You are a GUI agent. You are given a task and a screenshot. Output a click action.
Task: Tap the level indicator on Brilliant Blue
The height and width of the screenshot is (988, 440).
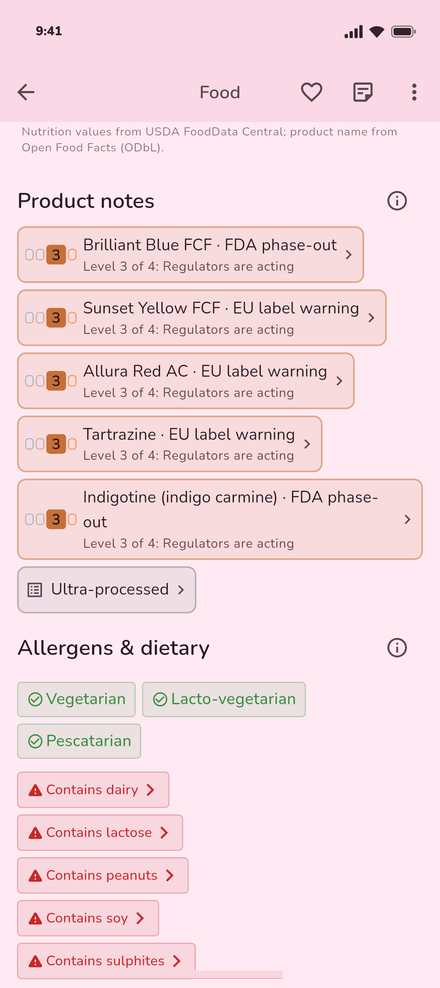(x=51, y=255)
